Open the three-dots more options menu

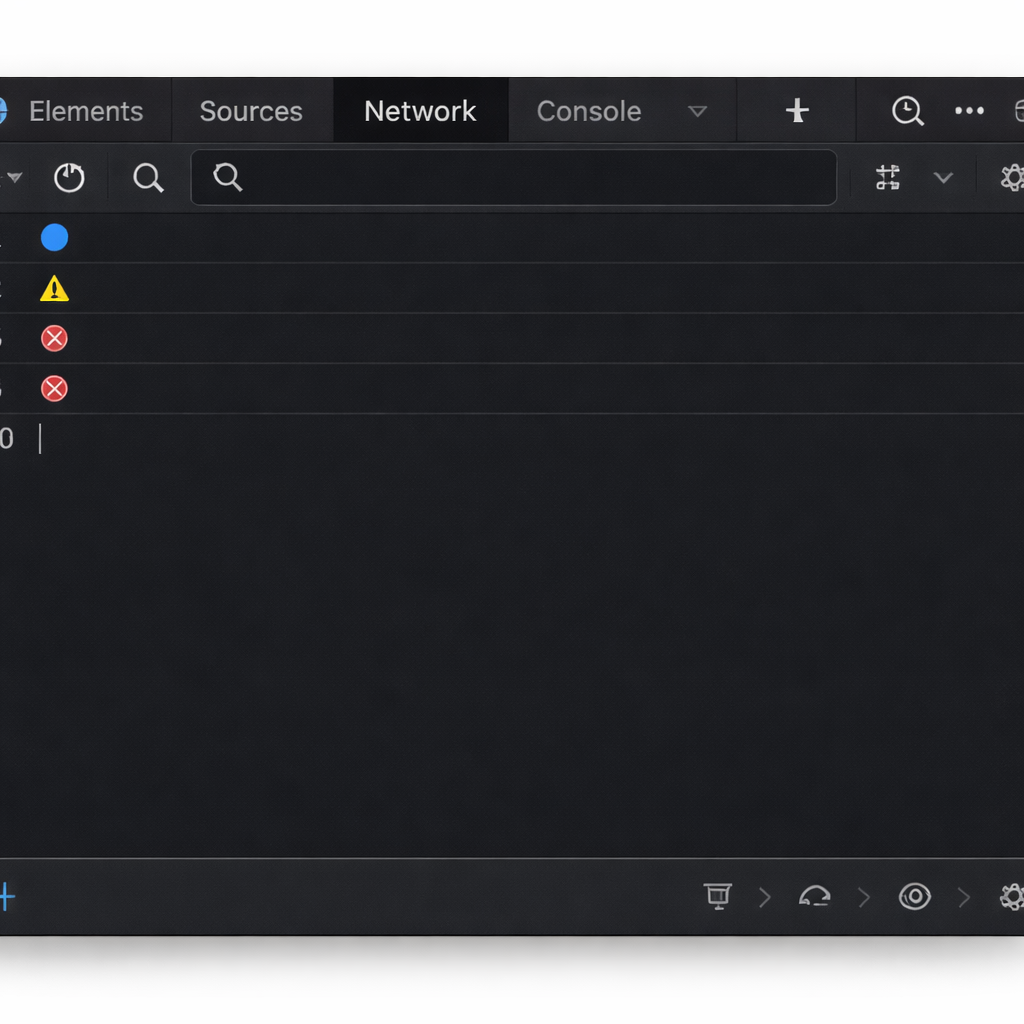[x=969, y=111]
